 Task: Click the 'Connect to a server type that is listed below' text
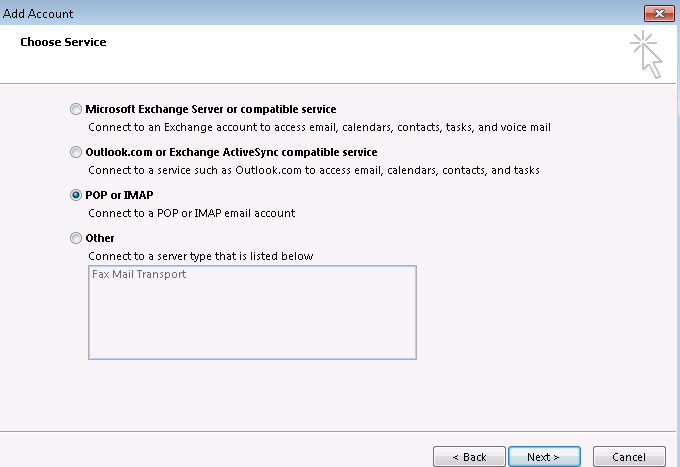(x=201, y=256)
